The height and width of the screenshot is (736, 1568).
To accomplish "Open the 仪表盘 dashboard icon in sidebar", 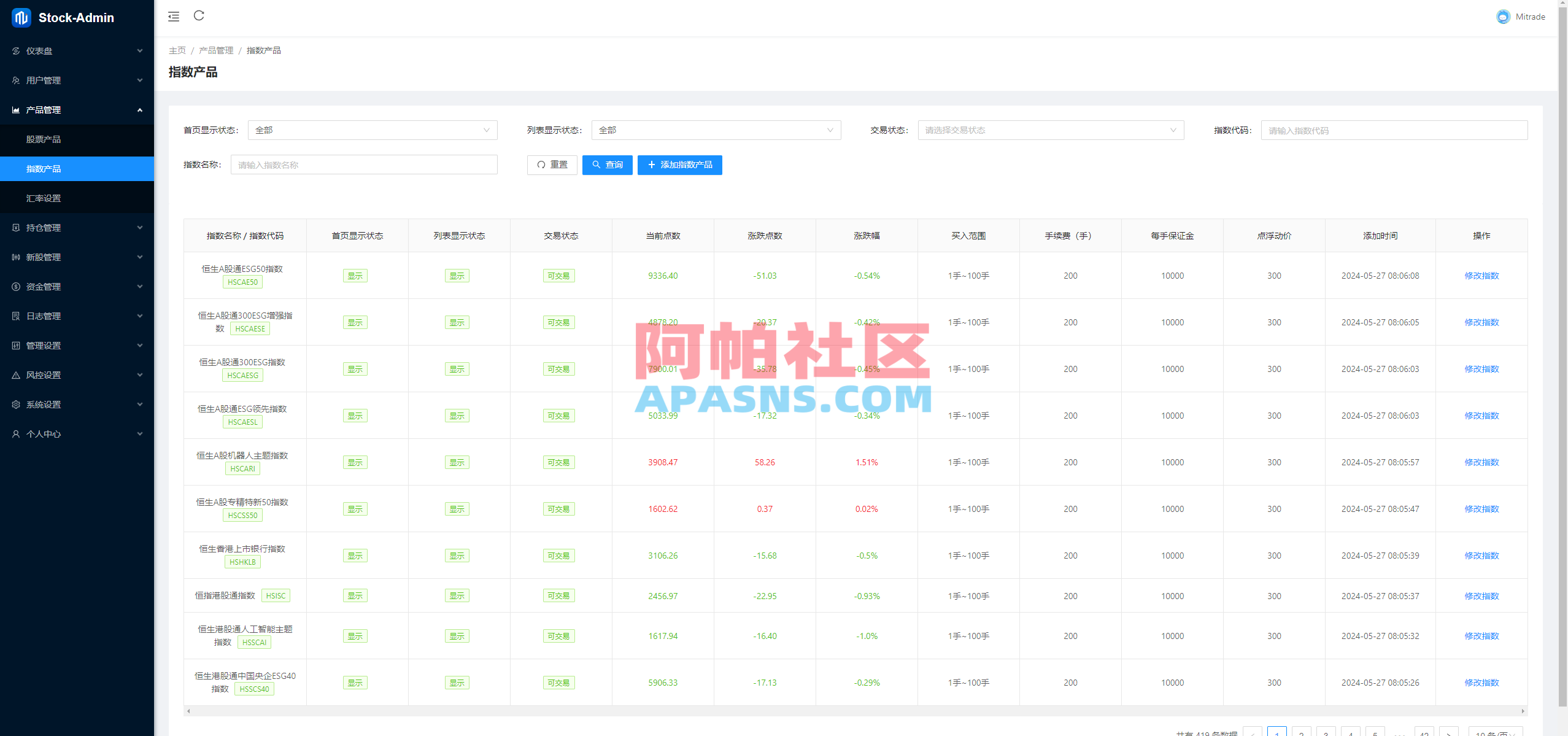I will pyautogui.click(x=15, y=51).
